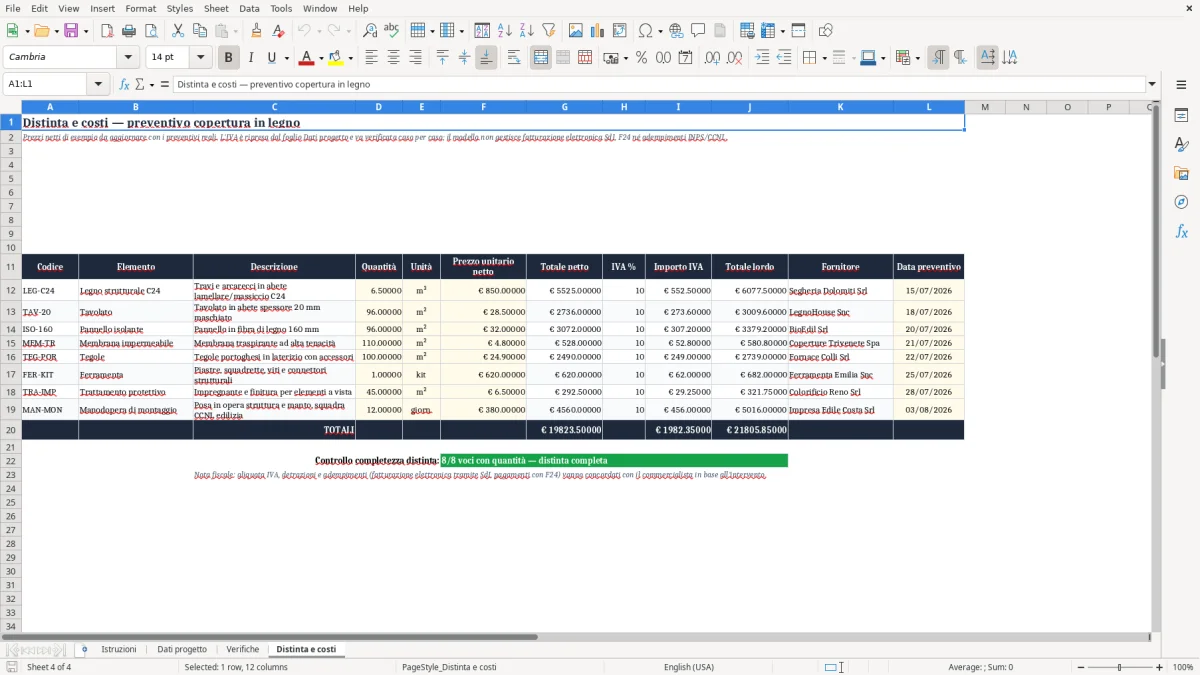Toggle Print Preview icon
The width and height of the screenshot is (1200, 675).
point(151,31)
